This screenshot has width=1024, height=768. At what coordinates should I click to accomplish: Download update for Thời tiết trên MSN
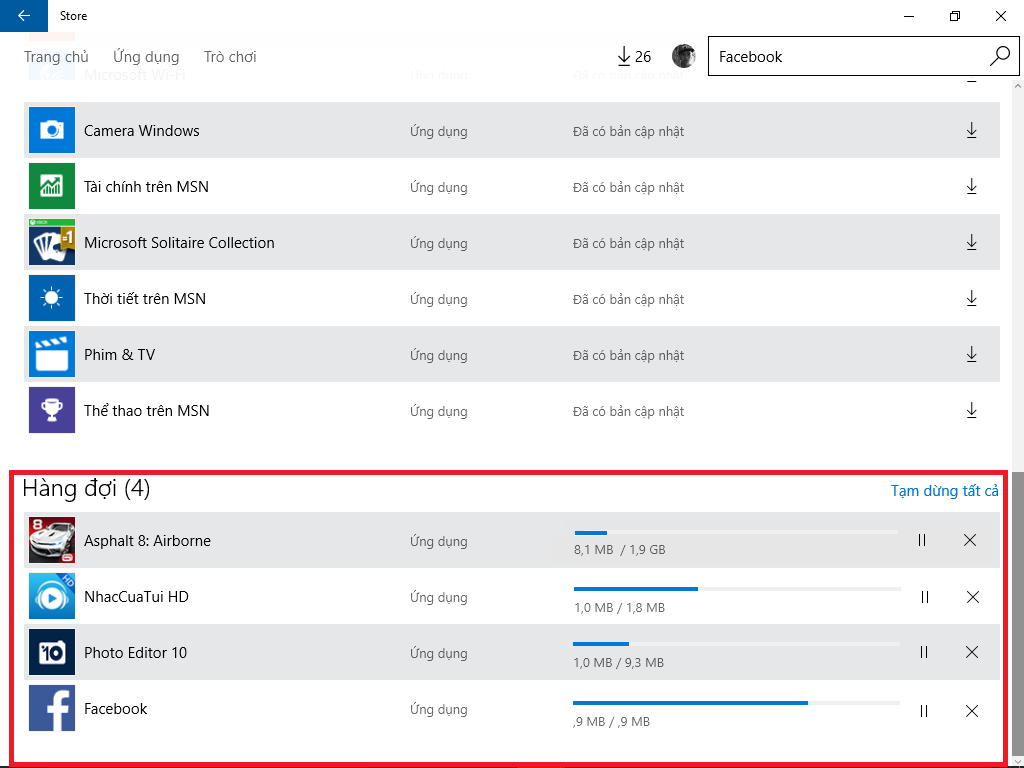click(971, 298)
